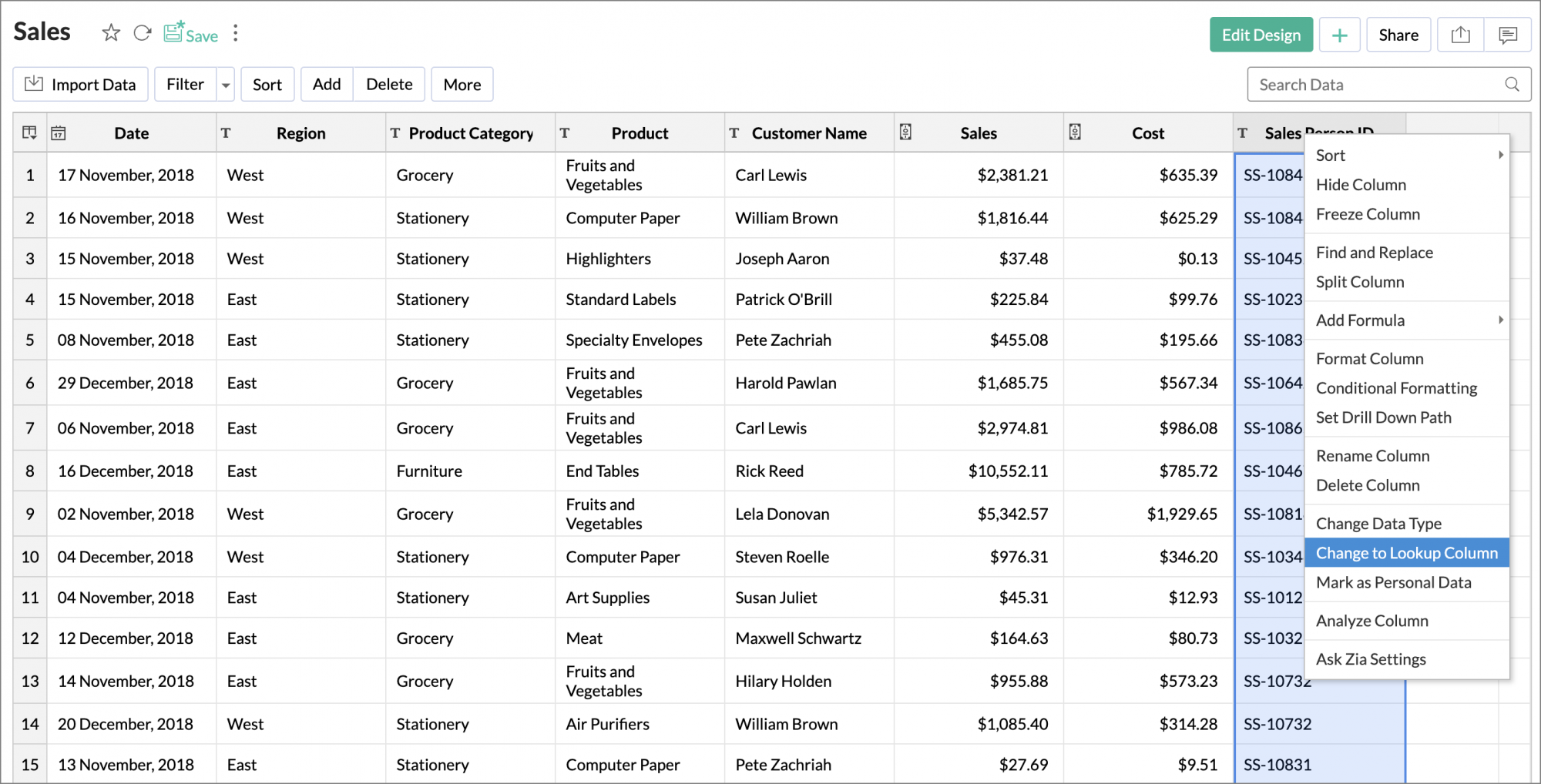1541x784 pixels.
Task: Click the table select-all corner icon
Action: coord(30,133)
